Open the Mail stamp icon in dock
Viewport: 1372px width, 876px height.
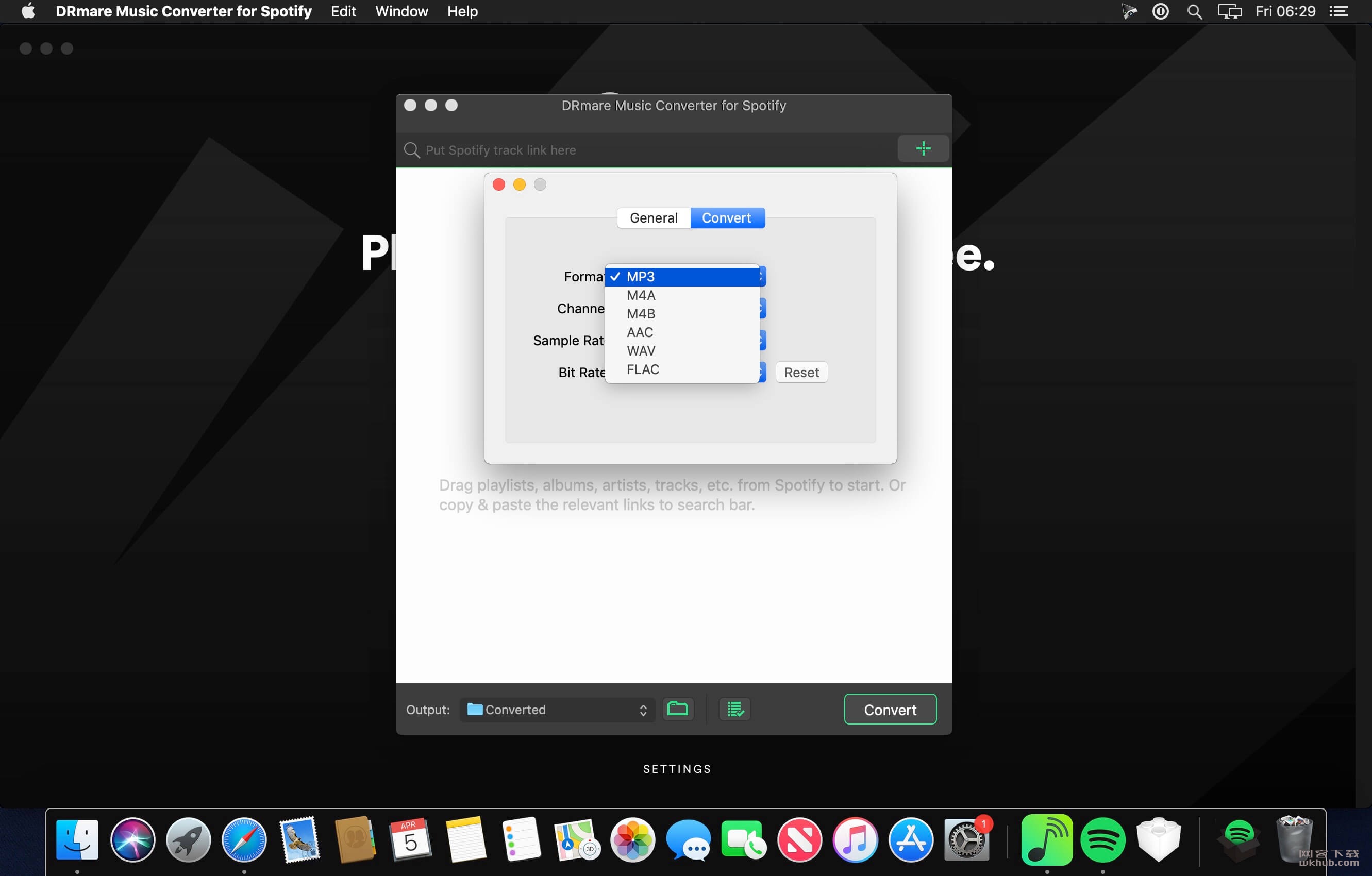[x=299, y=839]
